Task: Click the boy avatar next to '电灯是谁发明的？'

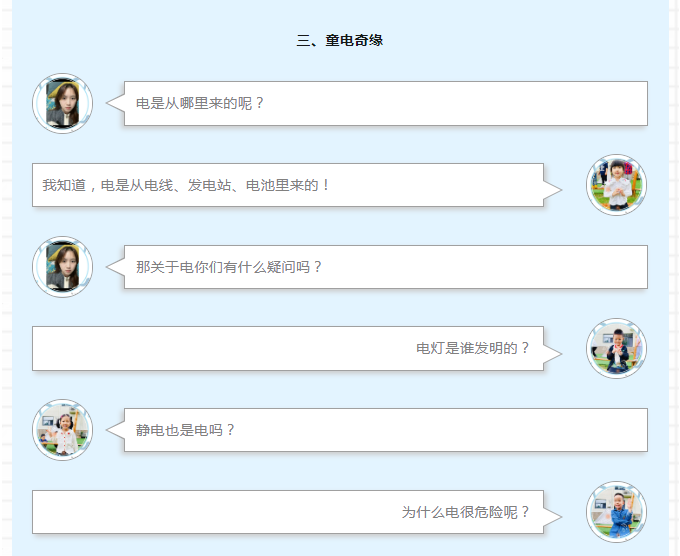Action: pos(616,348)
